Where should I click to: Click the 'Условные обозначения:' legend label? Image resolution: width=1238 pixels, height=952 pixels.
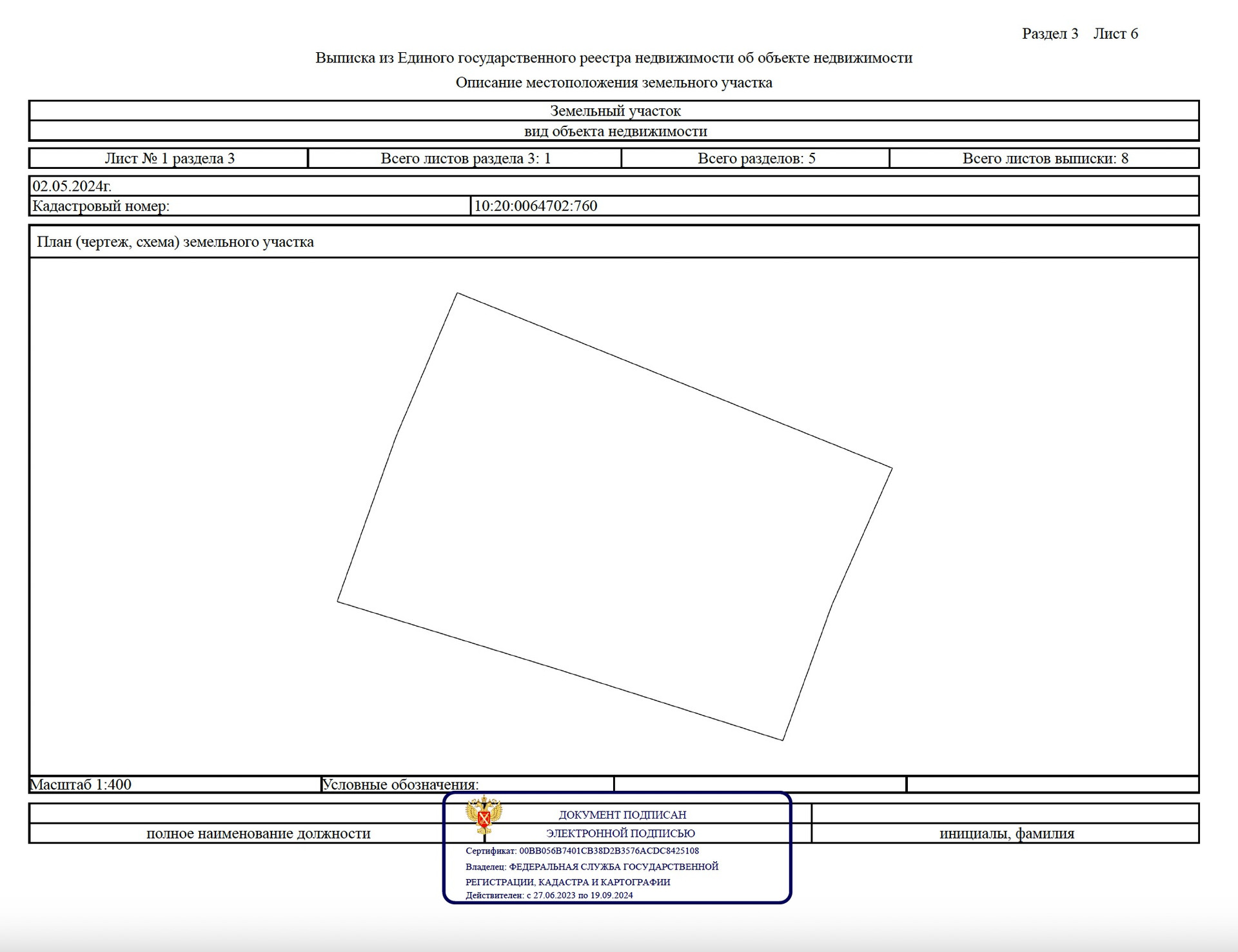[400, 784]
